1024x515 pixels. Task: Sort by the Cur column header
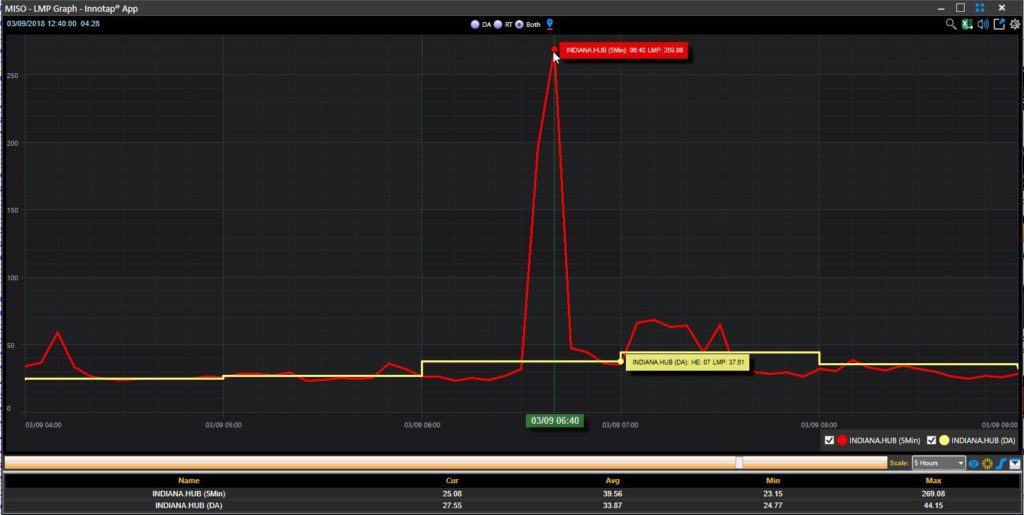pyautogui.click(x=452, y=480)
